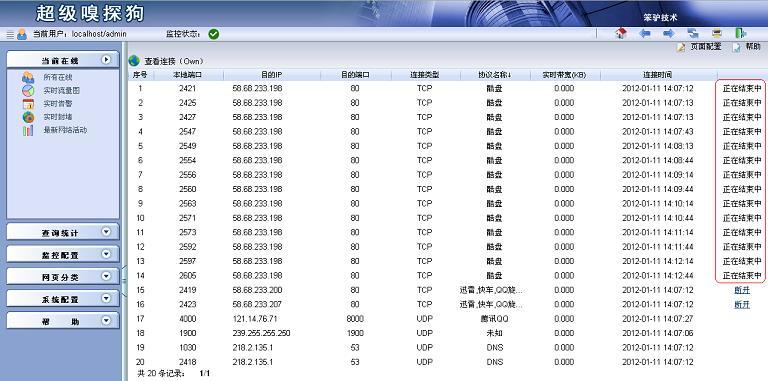
Task: Click the green logout door icon
Action: 741,34
